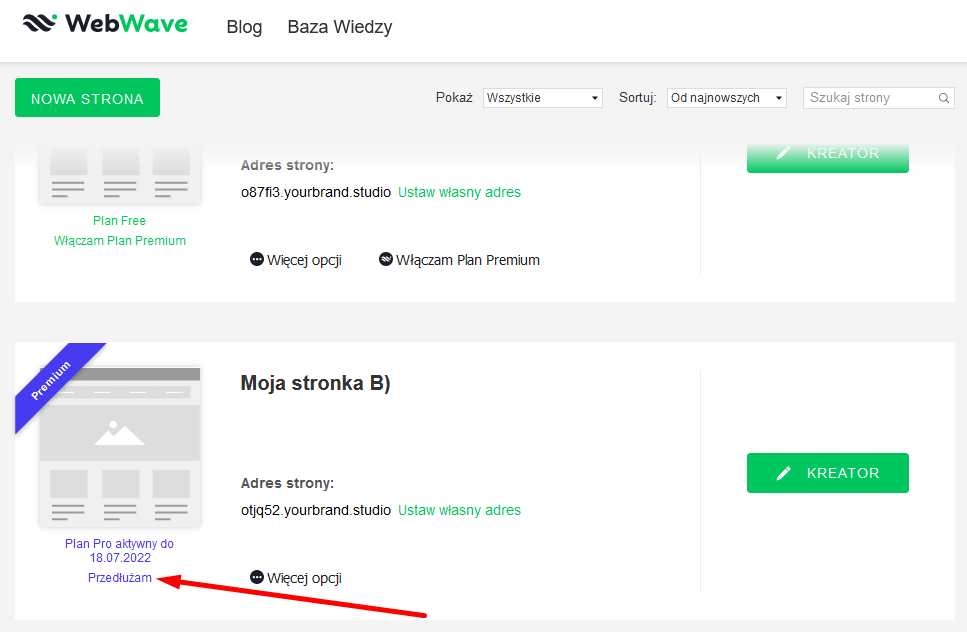Click Włączam Plan Premium under the thumbnail
Image resolution: width=967 pixels, height=632 pixels.
[x=119, y=240]
